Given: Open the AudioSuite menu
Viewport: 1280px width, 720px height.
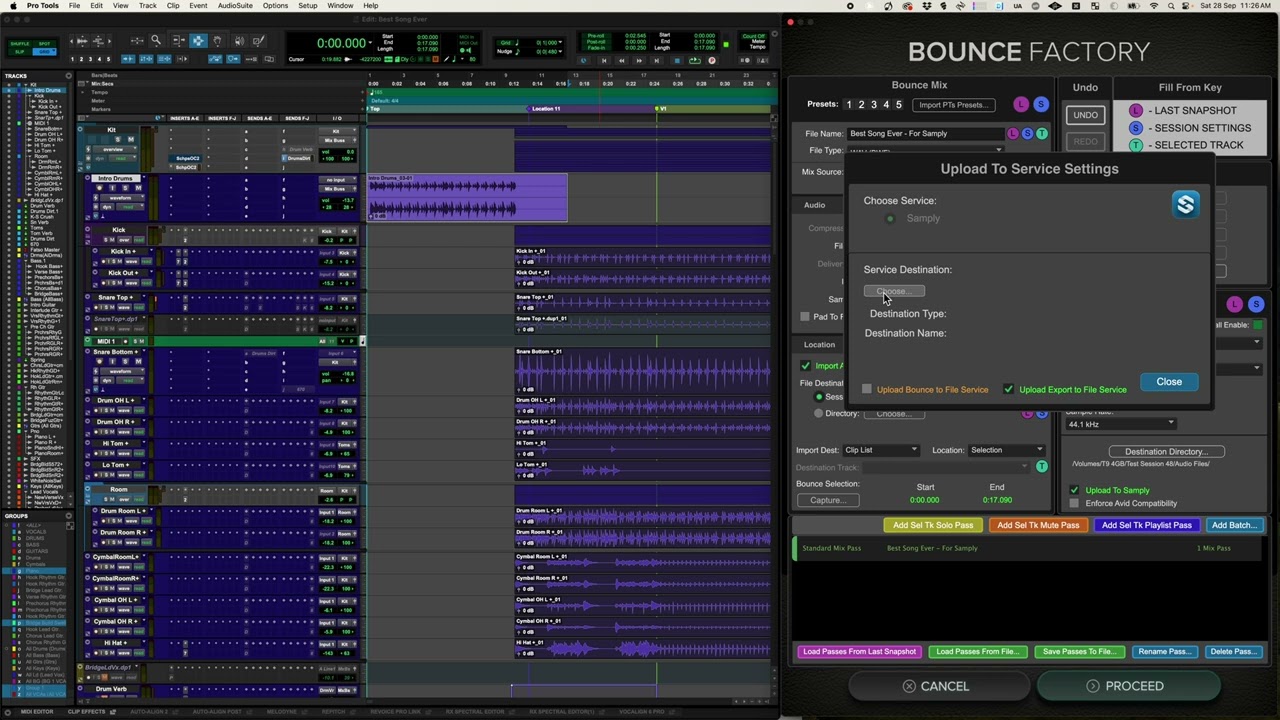Looking at the screenshot, I should (x=235, y=6).
